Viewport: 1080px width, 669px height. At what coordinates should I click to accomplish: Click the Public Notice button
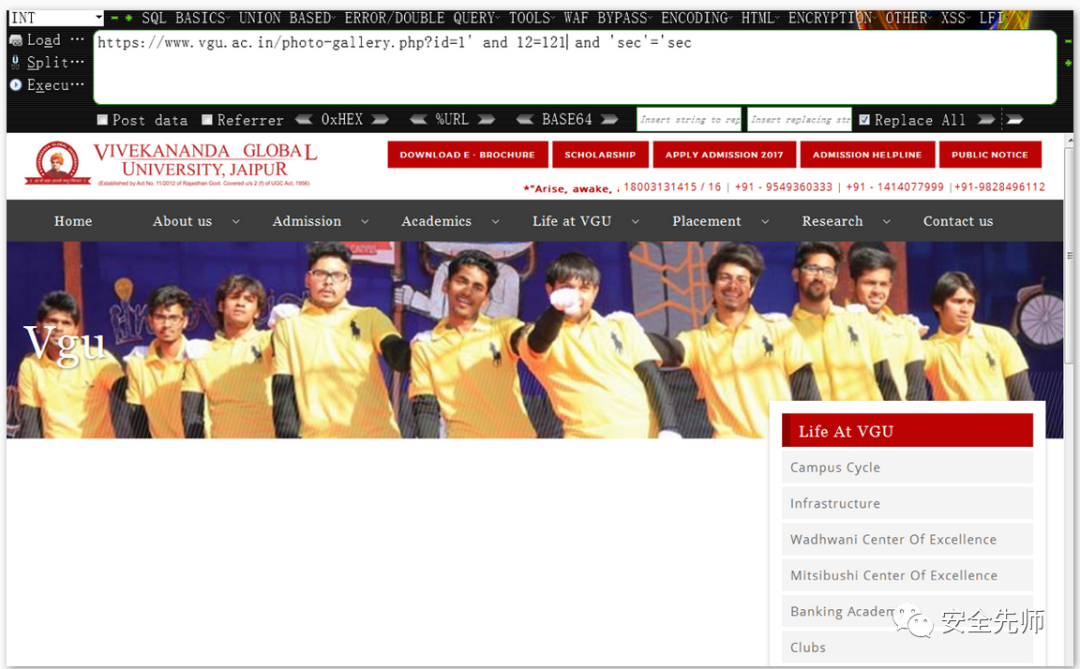[990, 154]
